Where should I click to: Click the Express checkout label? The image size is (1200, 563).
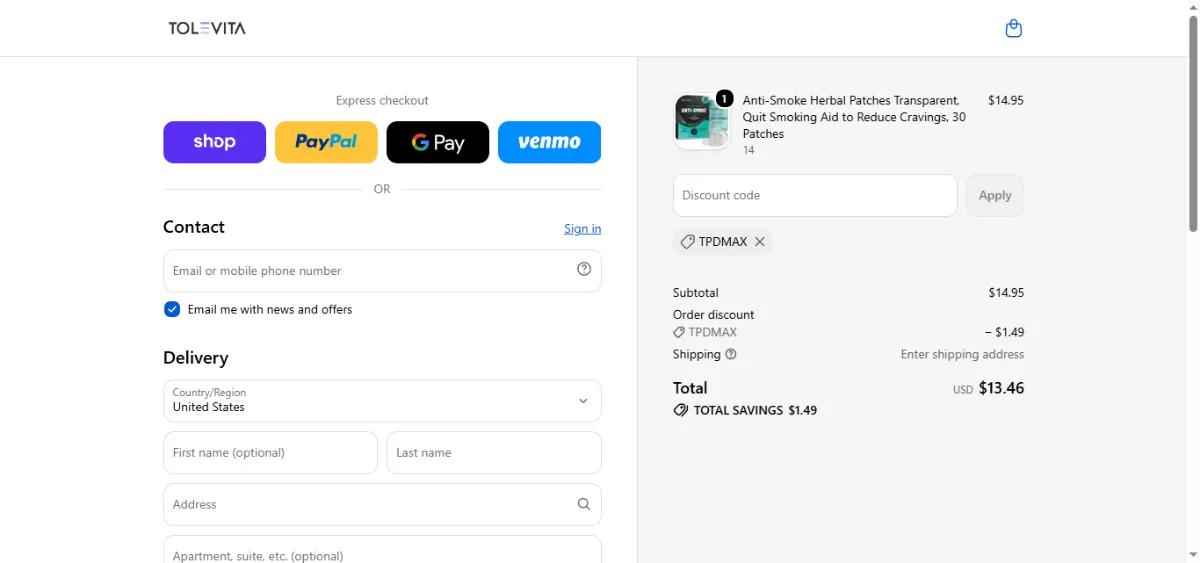click(382, 100)
